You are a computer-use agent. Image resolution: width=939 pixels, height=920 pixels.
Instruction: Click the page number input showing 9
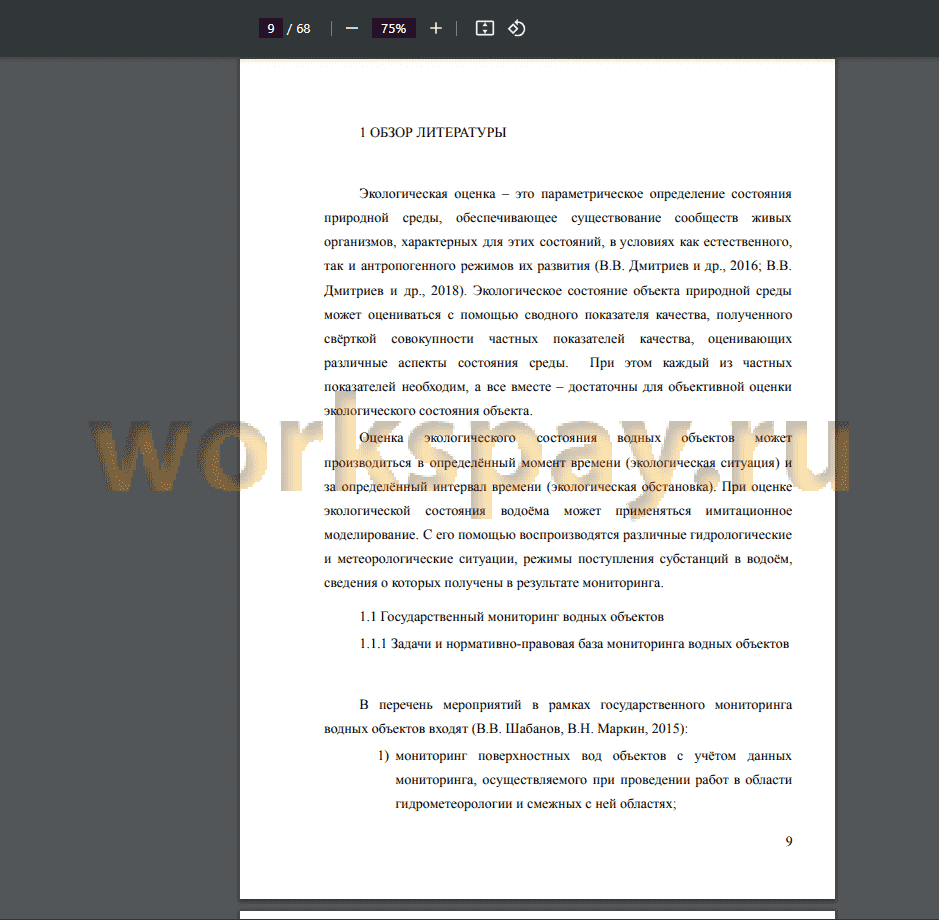tap(271, 28)
